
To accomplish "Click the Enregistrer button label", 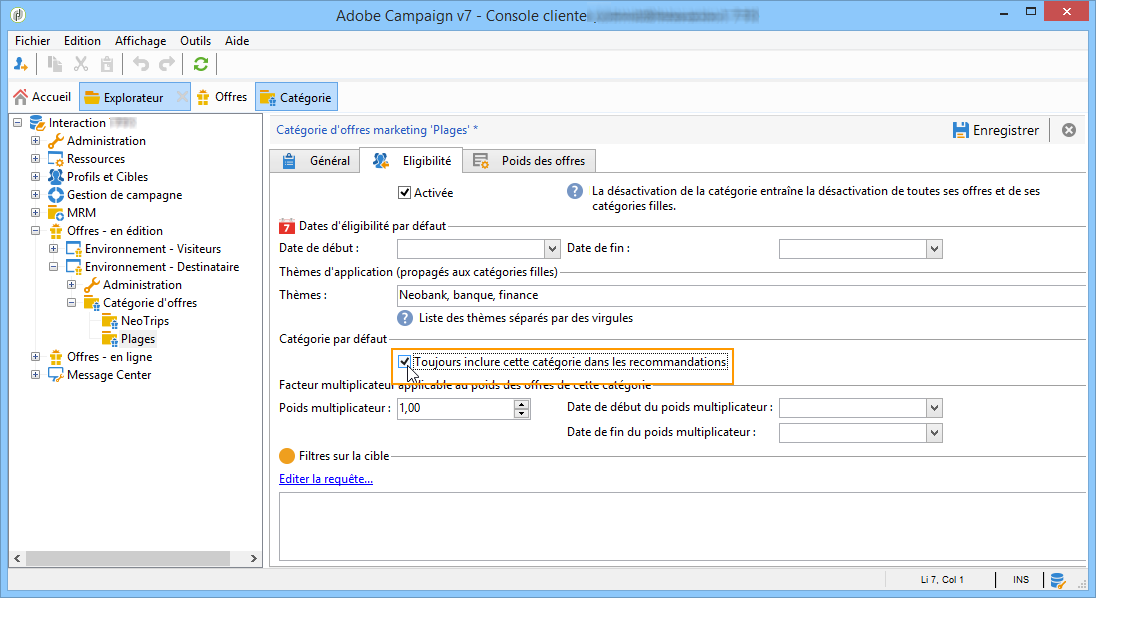I will pyautogui.click(x=1006, y=130).
